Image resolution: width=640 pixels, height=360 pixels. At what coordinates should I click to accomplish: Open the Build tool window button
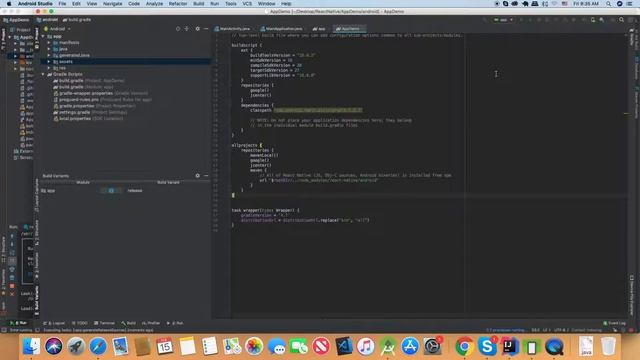tap(128, 323)
